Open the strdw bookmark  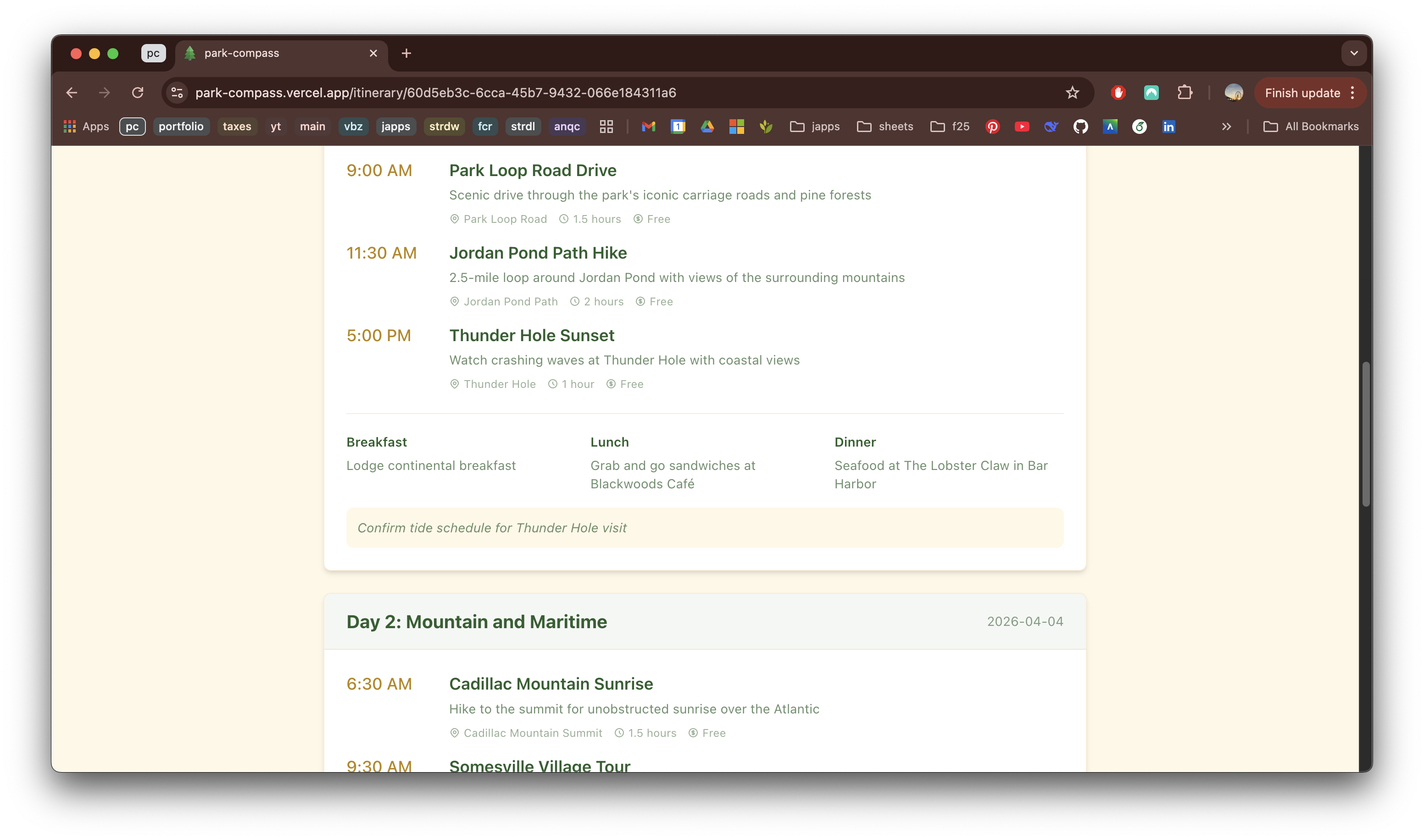(445, 126)
